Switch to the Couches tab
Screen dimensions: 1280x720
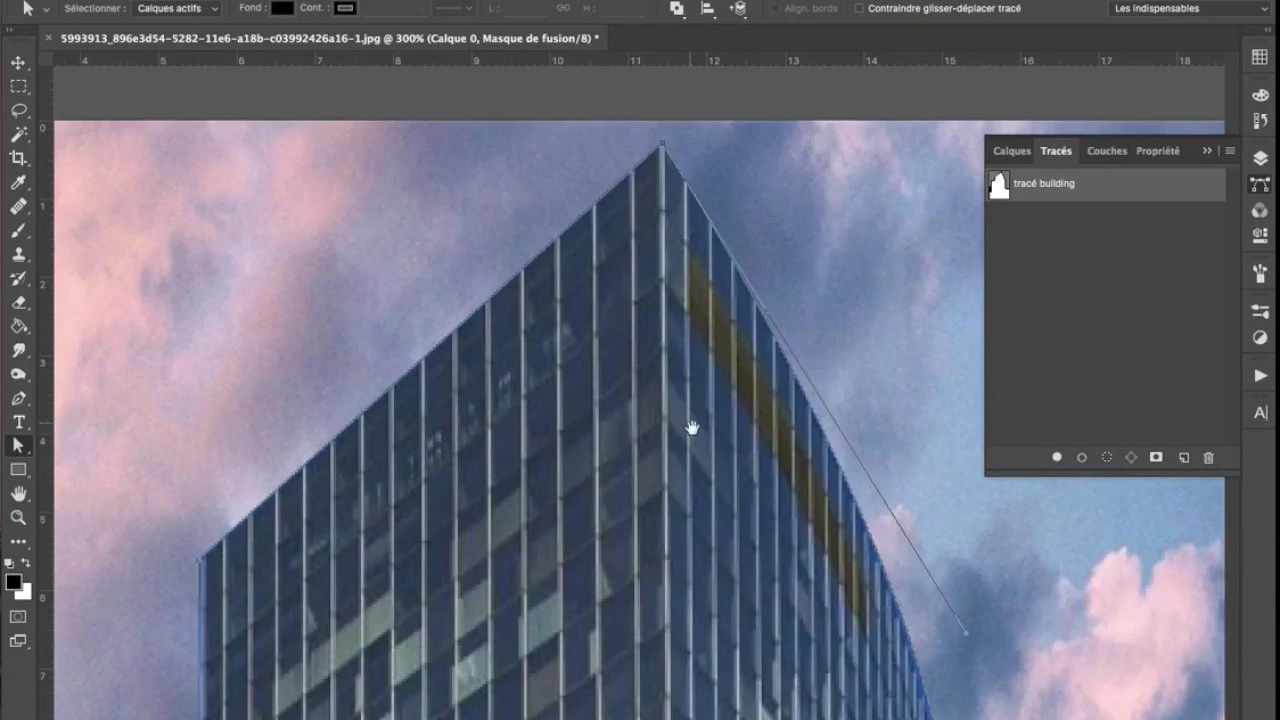[x=1107, y=151]
